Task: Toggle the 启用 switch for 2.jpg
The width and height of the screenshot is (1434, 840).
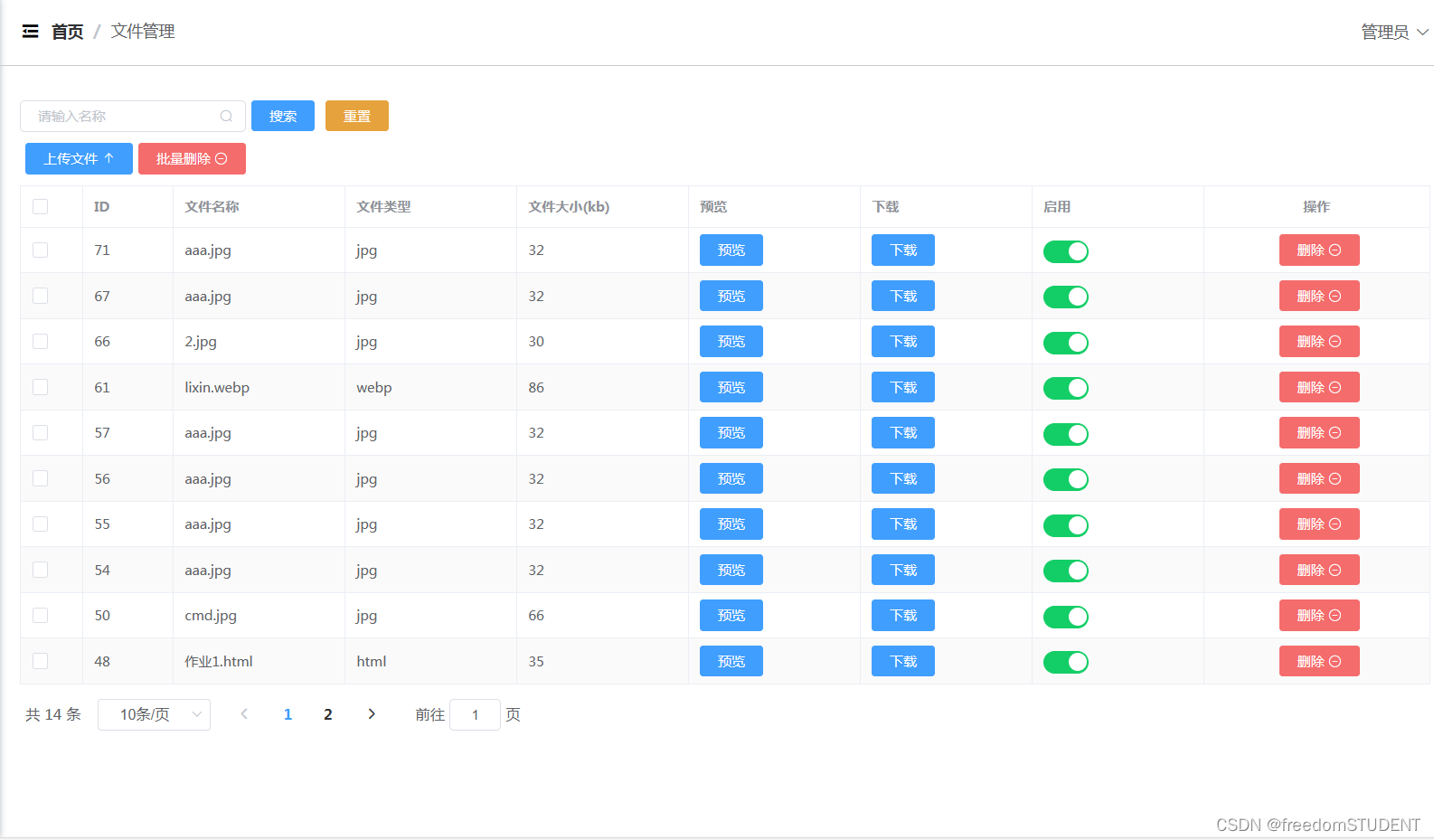Action: (1066, 343)
